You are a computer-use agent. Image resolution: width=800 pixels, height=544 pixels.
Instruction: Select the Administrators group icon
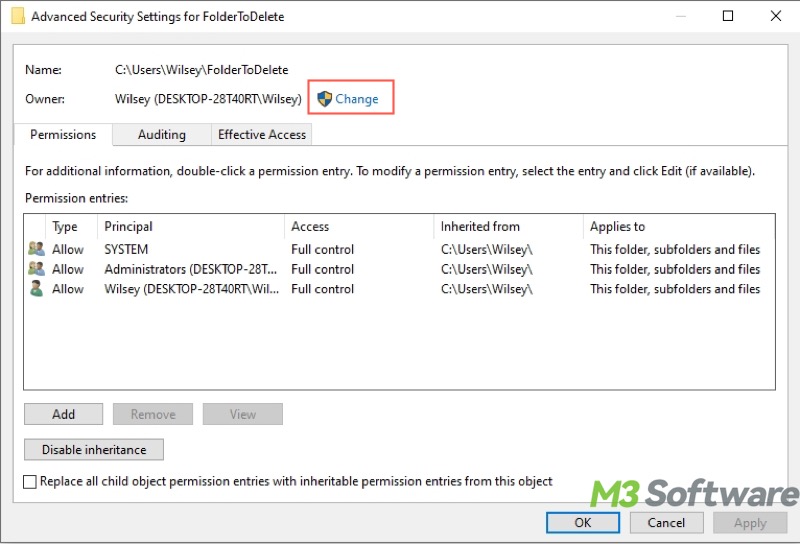36,269
